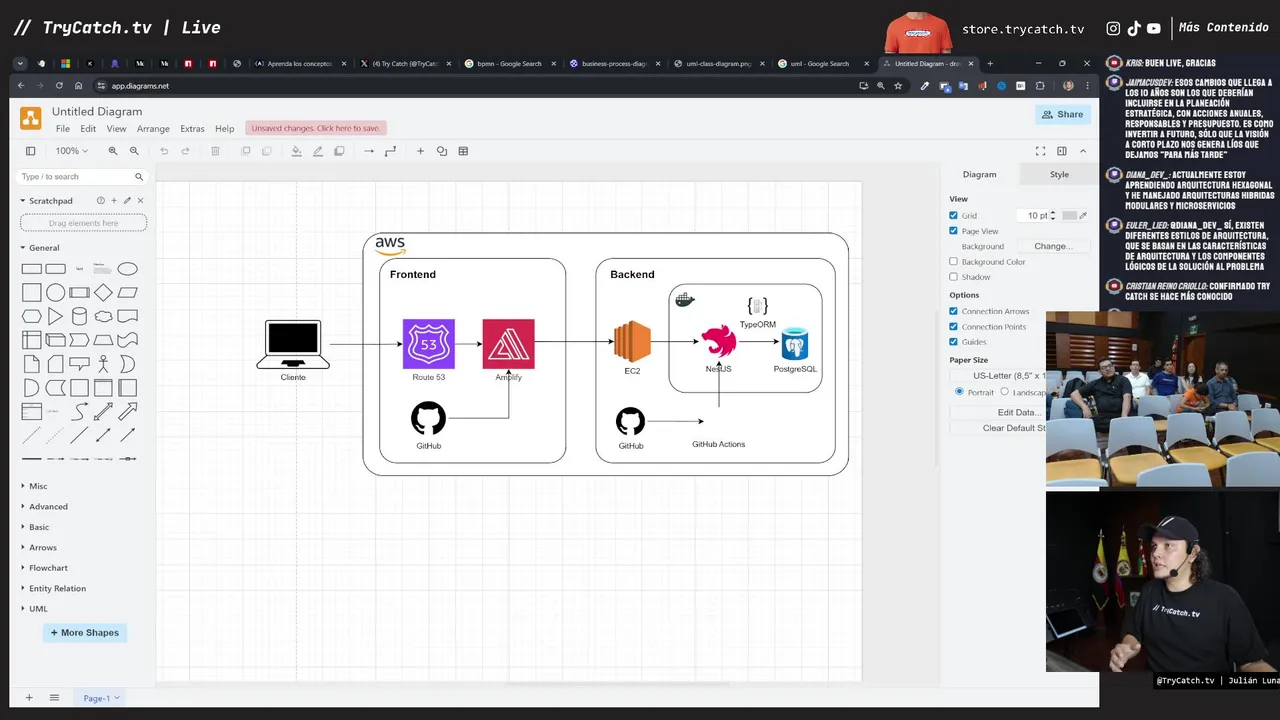The width and height of the screenshot is (1280, 720).
Task: Enter fullscreen with the toolbar icon
Action: tap(1040, 151)
